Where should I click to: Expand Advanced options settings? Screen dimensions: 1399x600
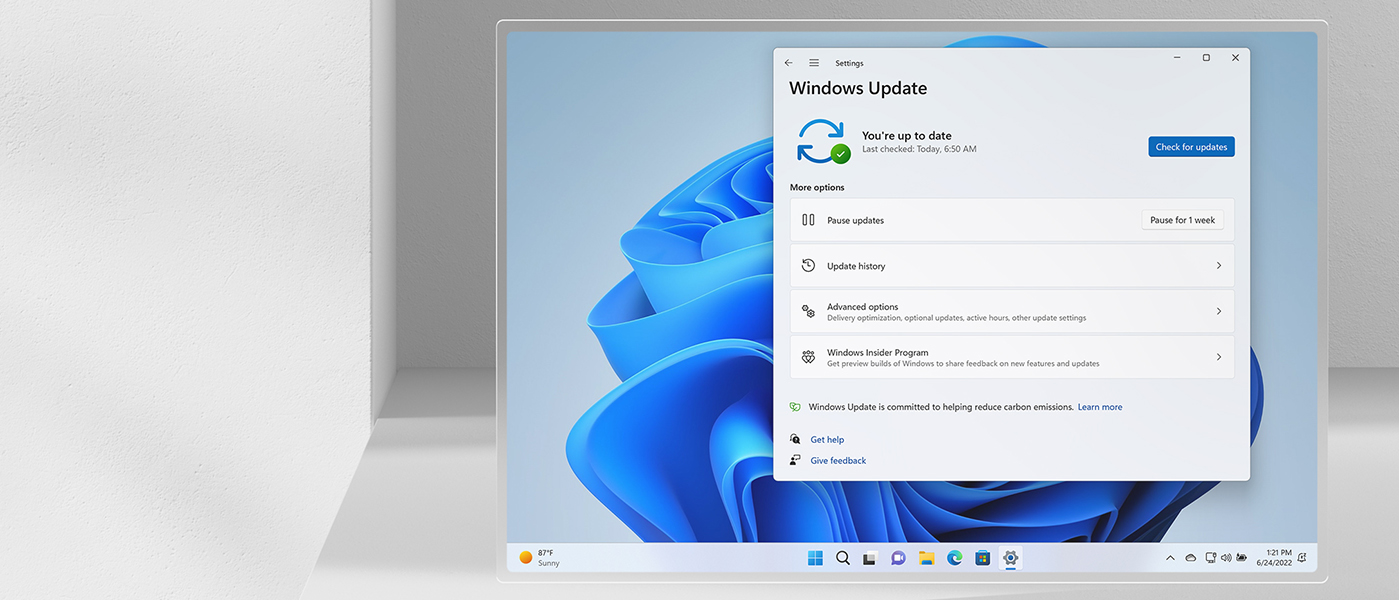pyautogui.click(x=1218, y=311)
